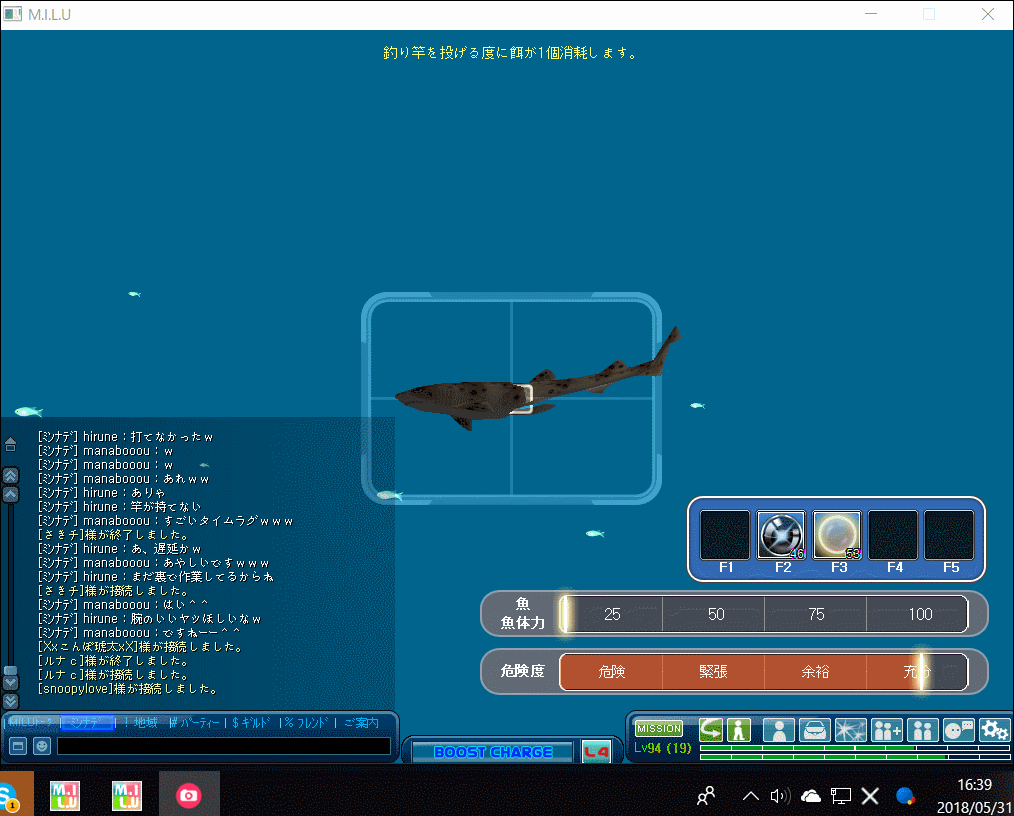Switch to the ギルド chat tab
The height and width of the screenshot is (816, 1014).
tap(250, 722)
